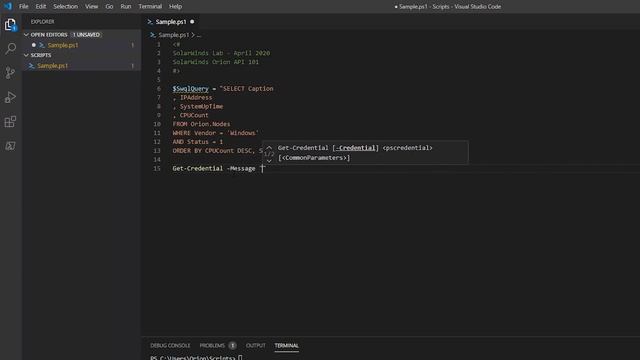Screen dimensions: 640x360
Task: Switch to the Debug Console panel tab
Action: coord(170,346)
